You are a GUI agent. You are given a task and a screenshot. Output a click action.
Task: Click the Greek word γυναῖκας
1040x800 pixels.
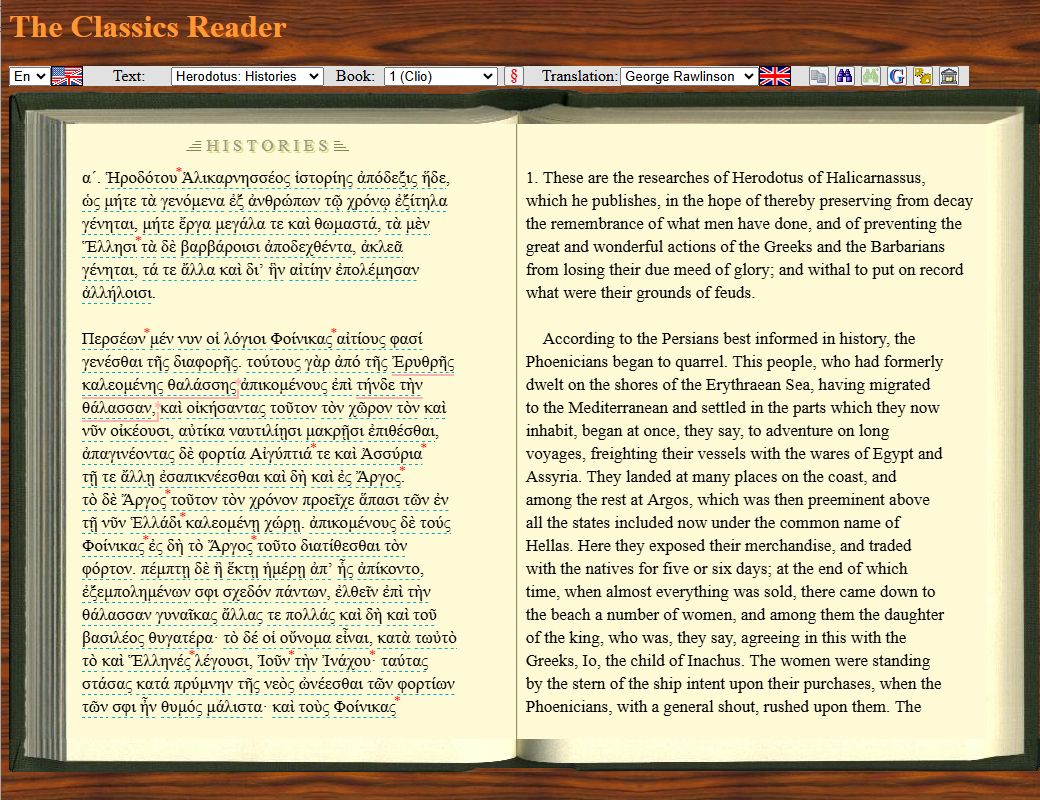click(186, 615)
